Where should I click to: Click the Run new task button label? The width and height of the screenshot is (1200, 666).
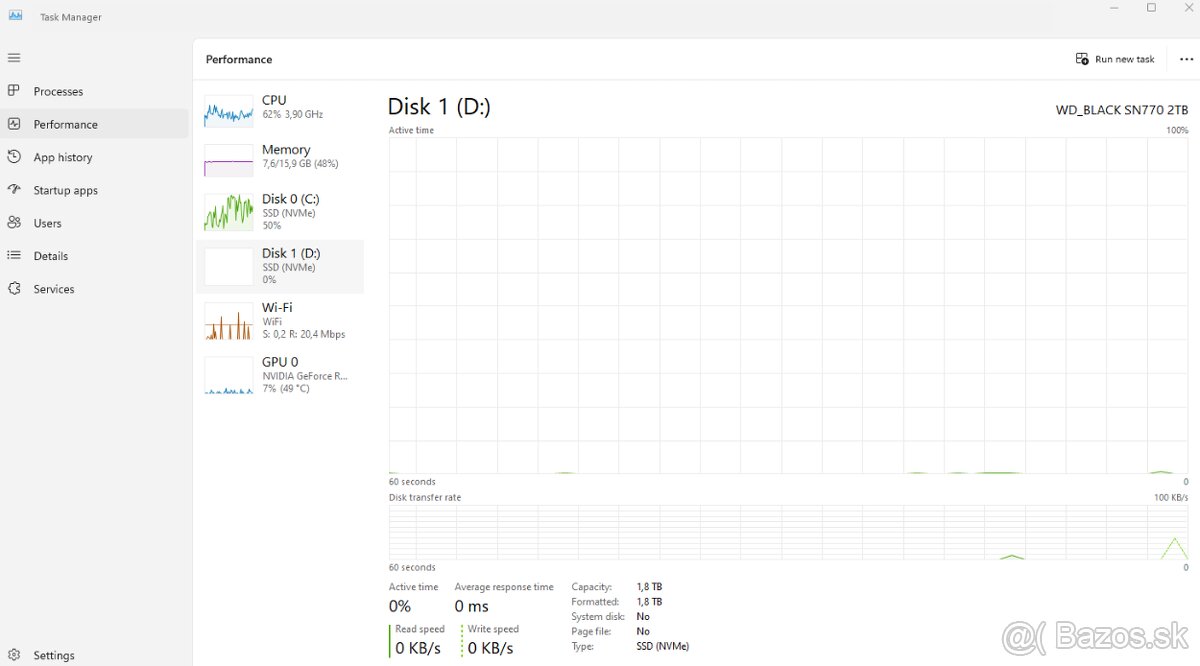pos(1125,59)
